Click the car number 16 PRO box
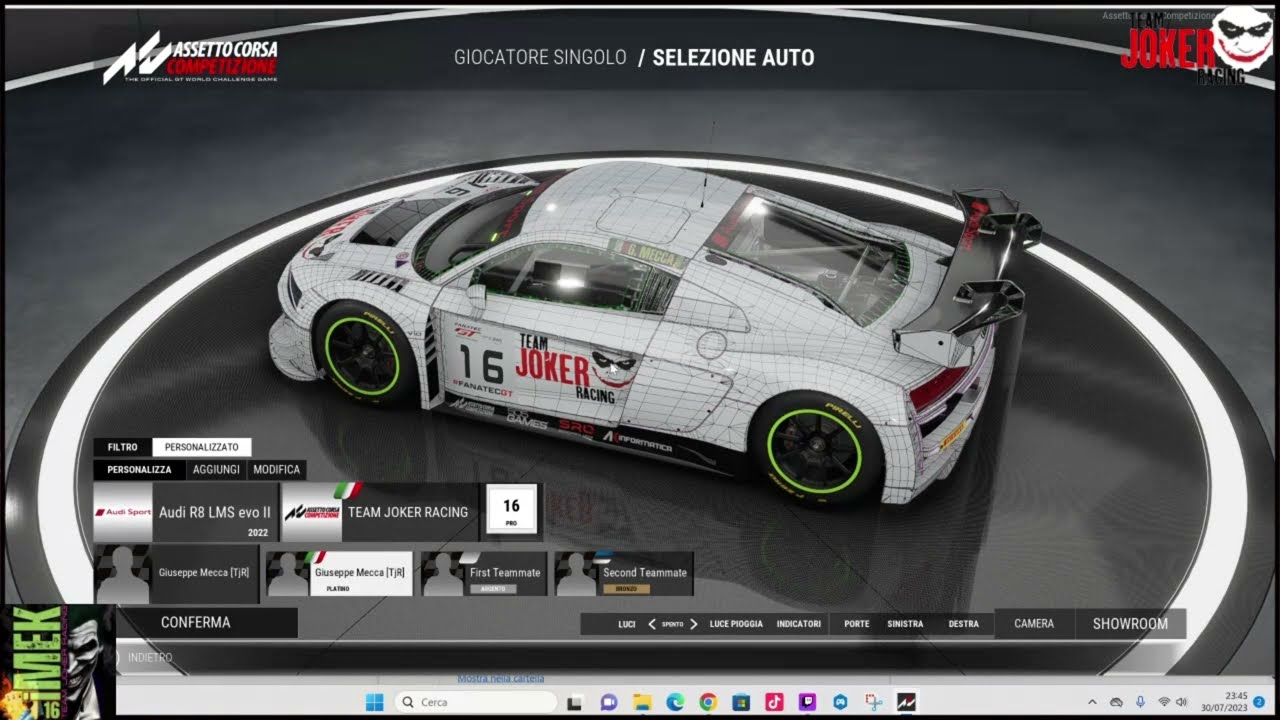Image resolution: width=1280 pixels, height=720 pixels. click(511, 510)
